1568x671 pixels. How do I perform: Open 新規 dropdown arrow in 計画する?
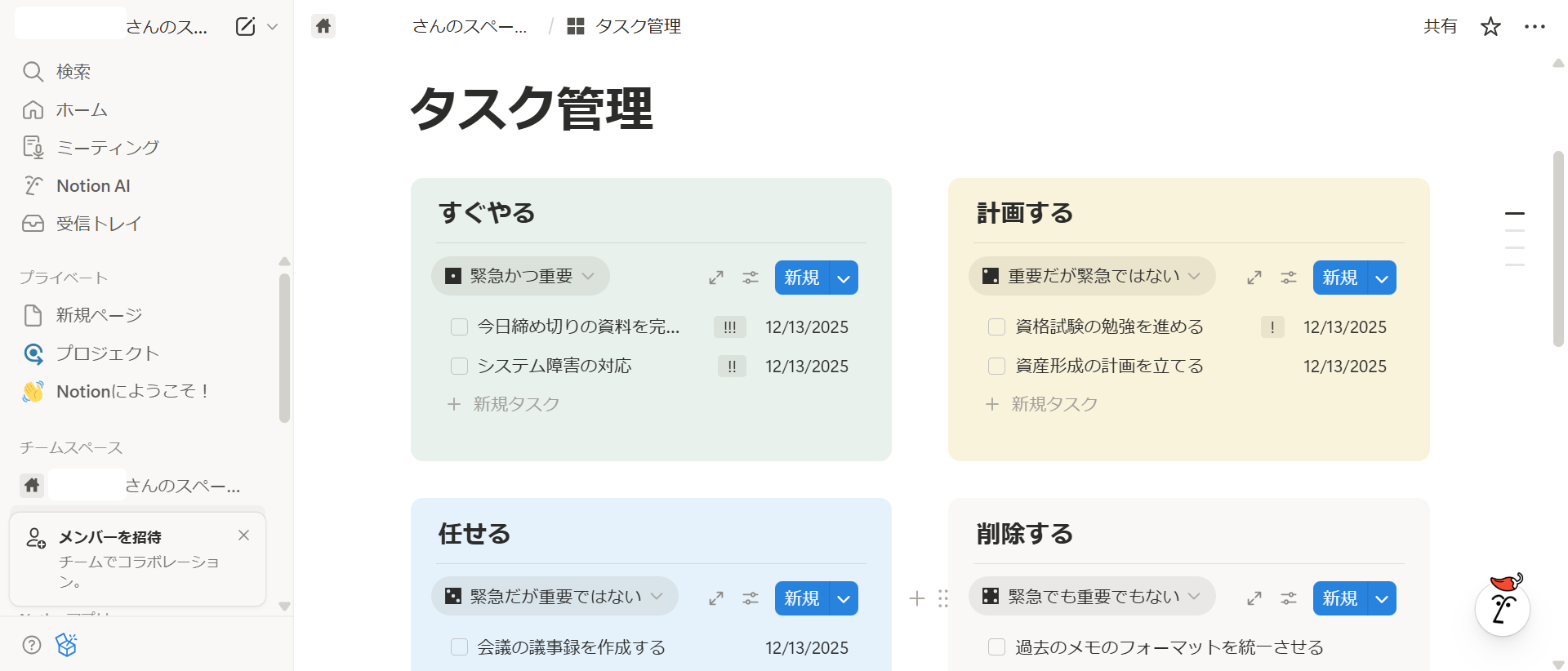[1382, 278]
